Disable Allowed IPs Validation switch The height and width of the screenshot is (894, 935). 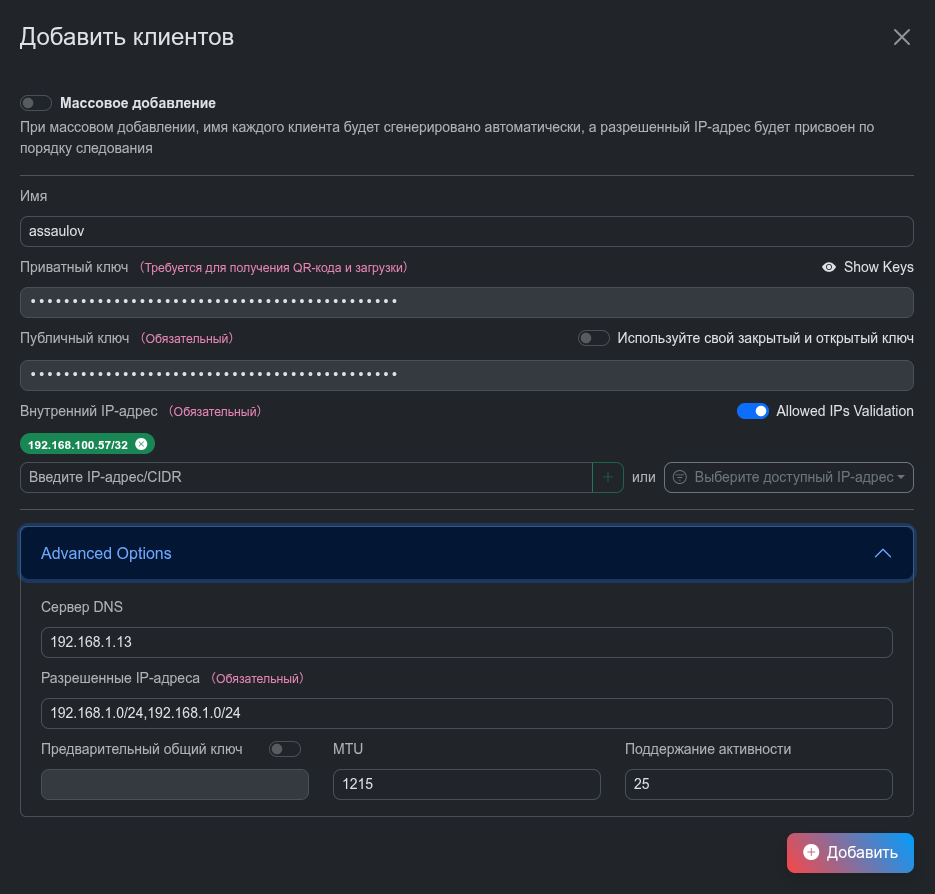(x=752, y=411)
